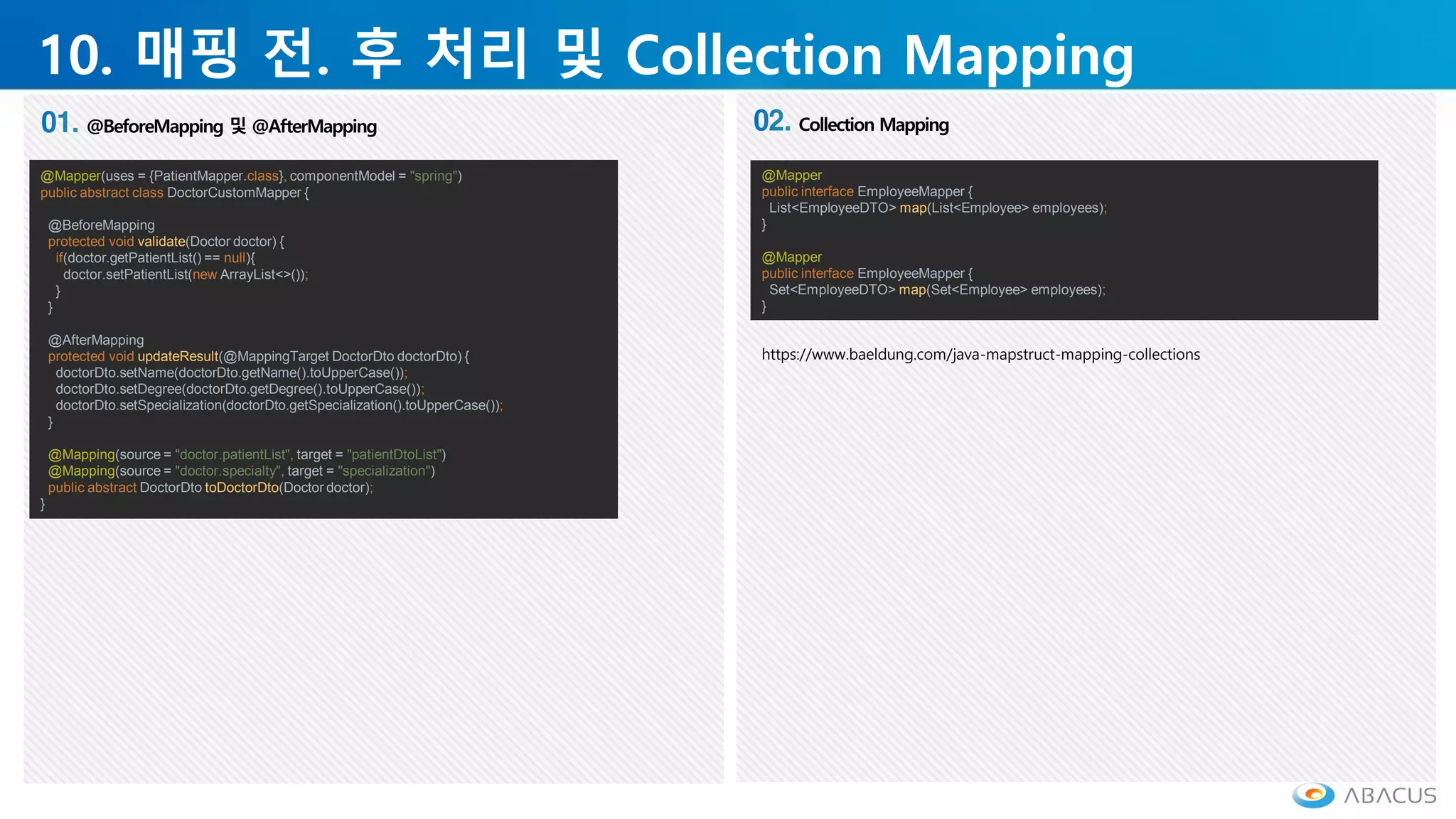Click the toDoctorDto method name
Viewport: 1456px width, 819px height.
[242, 488]
